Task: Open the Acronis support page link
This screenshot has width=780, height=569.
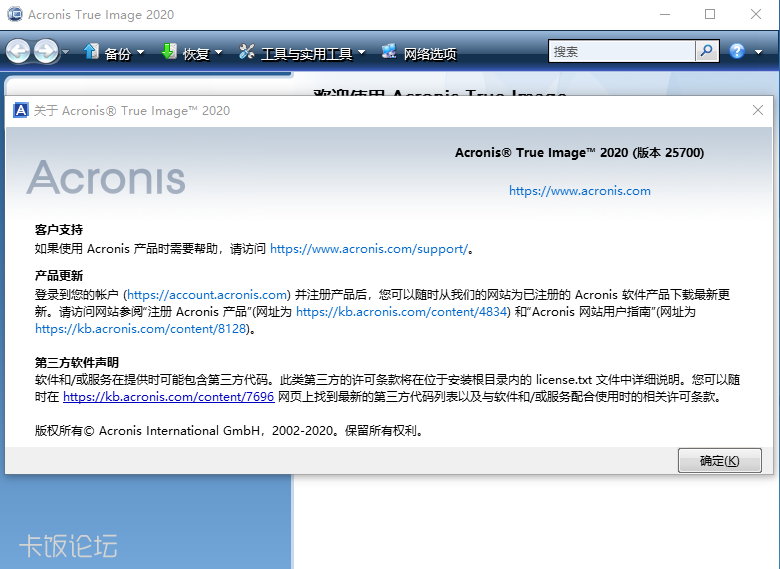Action: pyautogui.click(x=368, y=249)
